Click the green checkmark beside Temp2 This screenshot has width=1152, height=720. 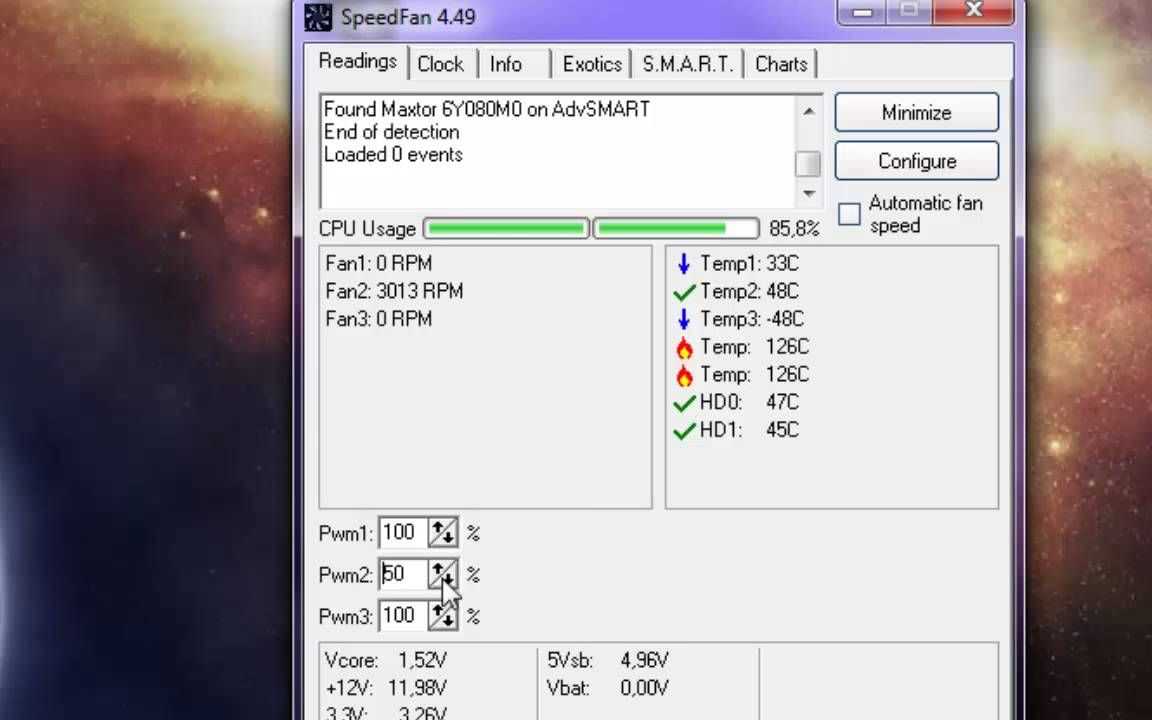(684, 292)
